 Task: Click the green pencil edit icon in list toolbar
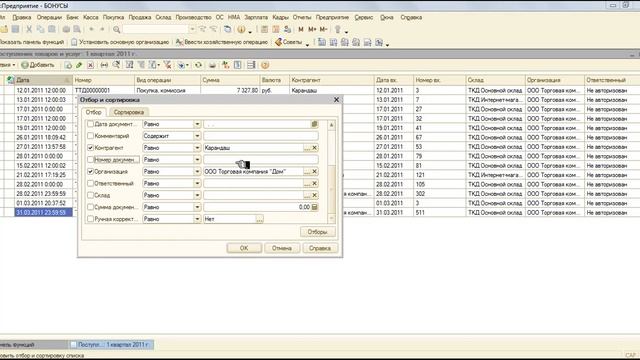pyautogui.click(x=79, y=65)
